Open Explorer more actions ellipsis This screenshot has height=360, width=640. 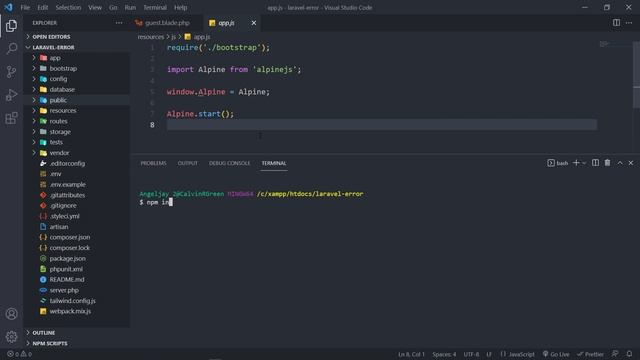click(119, 23)
